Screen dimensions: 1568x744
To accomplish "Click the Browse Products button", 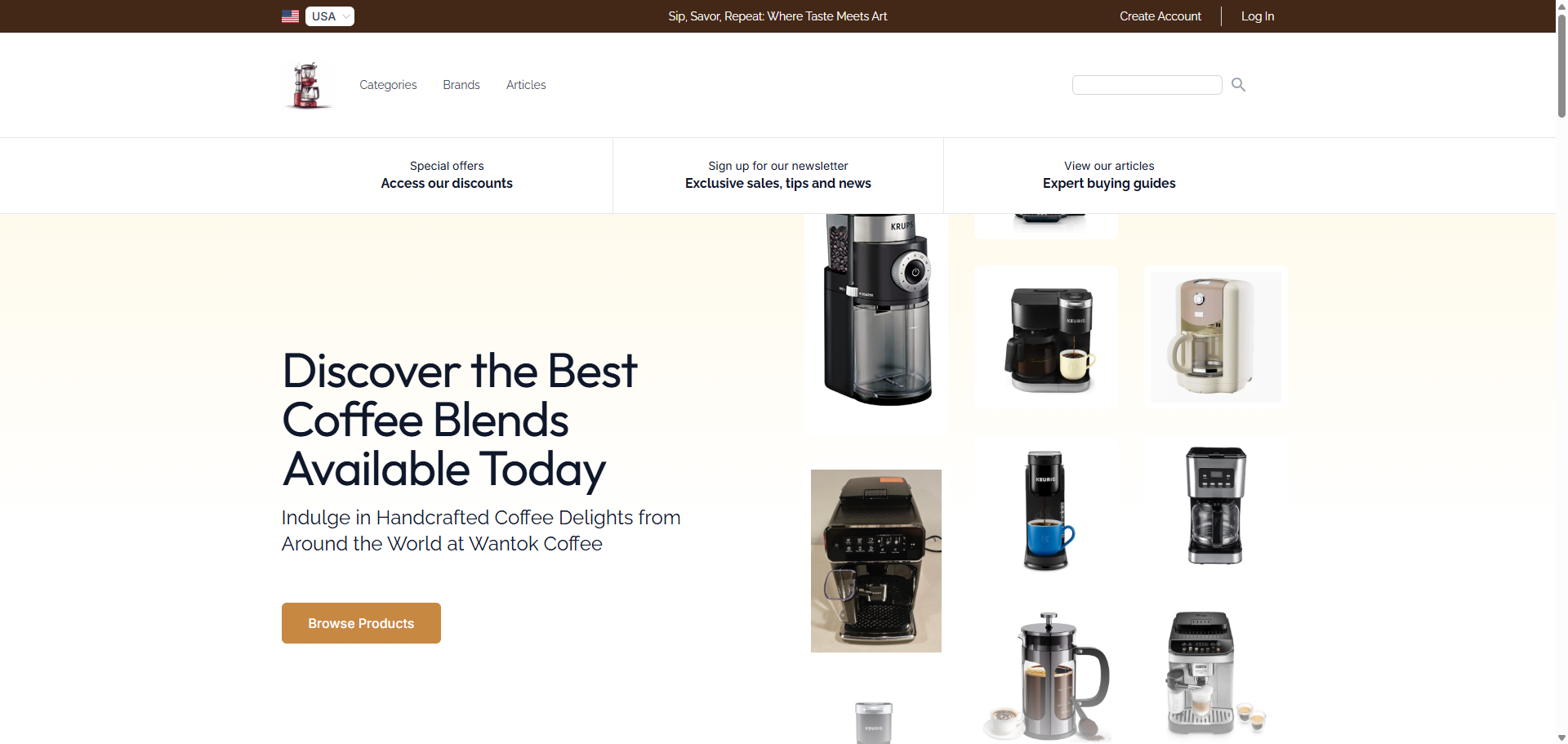I will 361,623.
